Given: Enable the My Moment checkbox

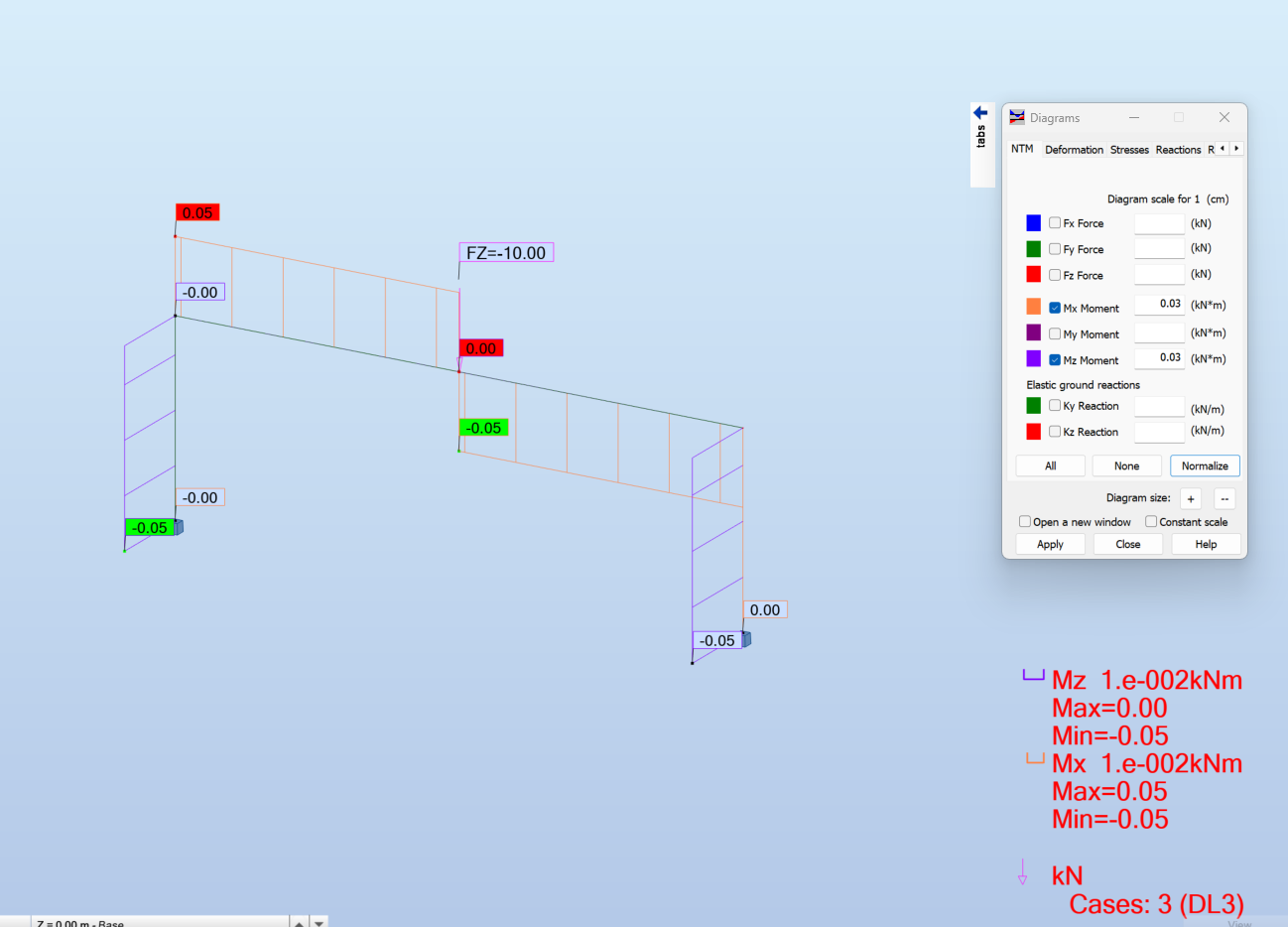Looking at the screenshot, I should (x=1055, y=333).
